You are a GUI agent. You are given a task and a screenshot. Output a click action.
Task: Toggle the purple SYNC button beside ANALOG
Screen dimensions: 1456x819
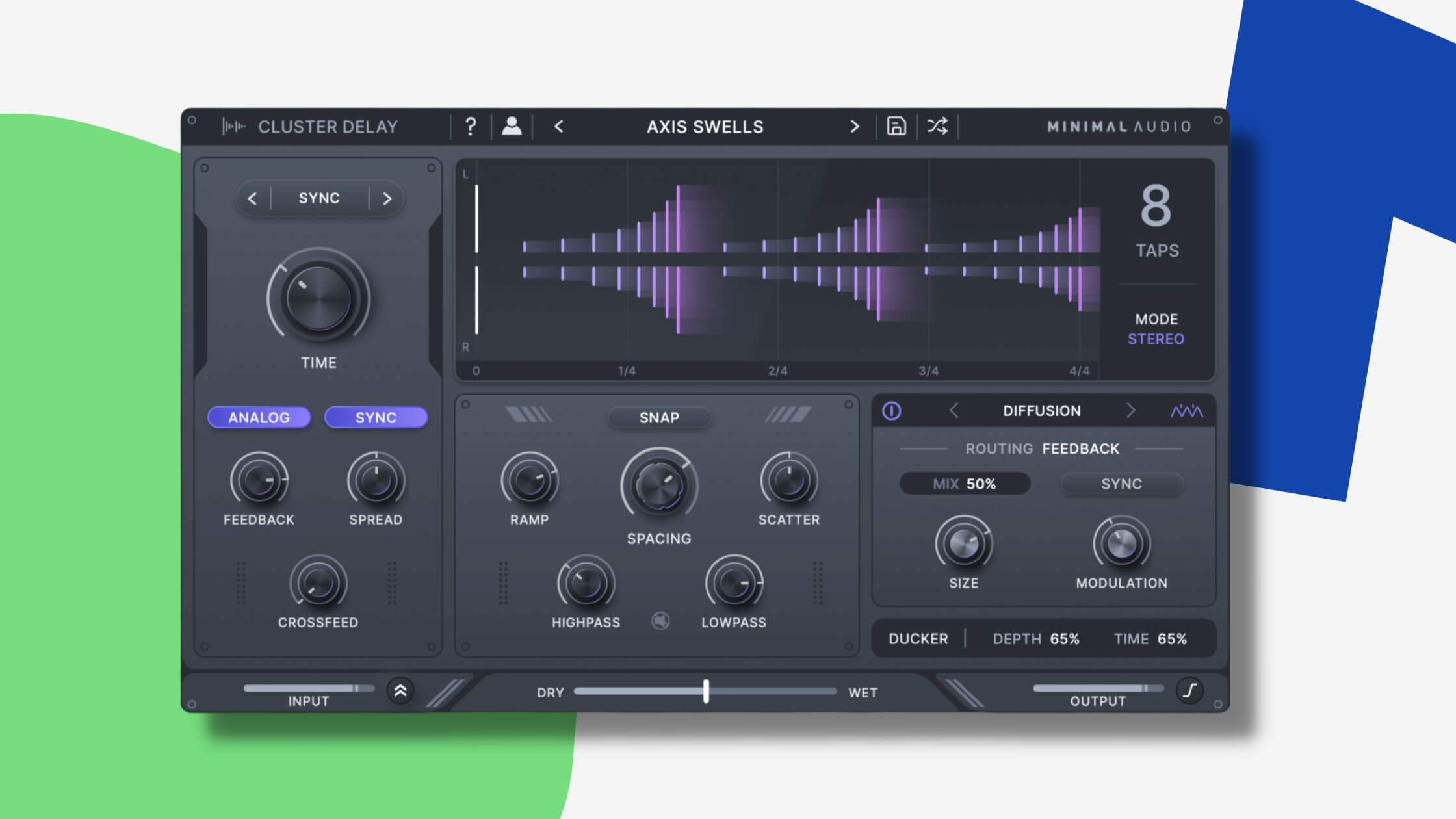click(376, 417)
